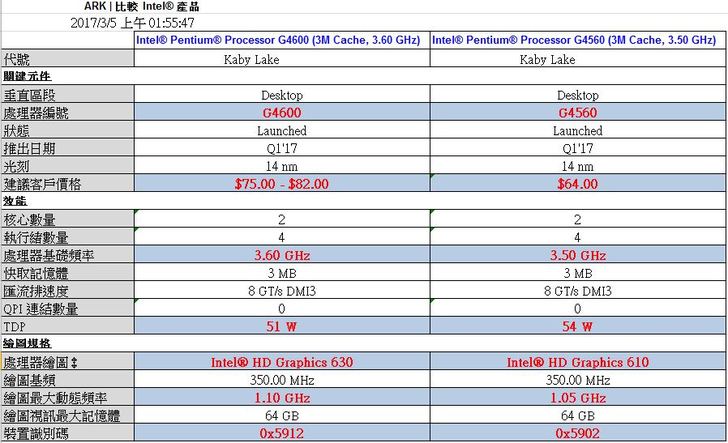Select the 執行緒數量 row label
This screenshot has height=443, width=728.
pos(68,237)
